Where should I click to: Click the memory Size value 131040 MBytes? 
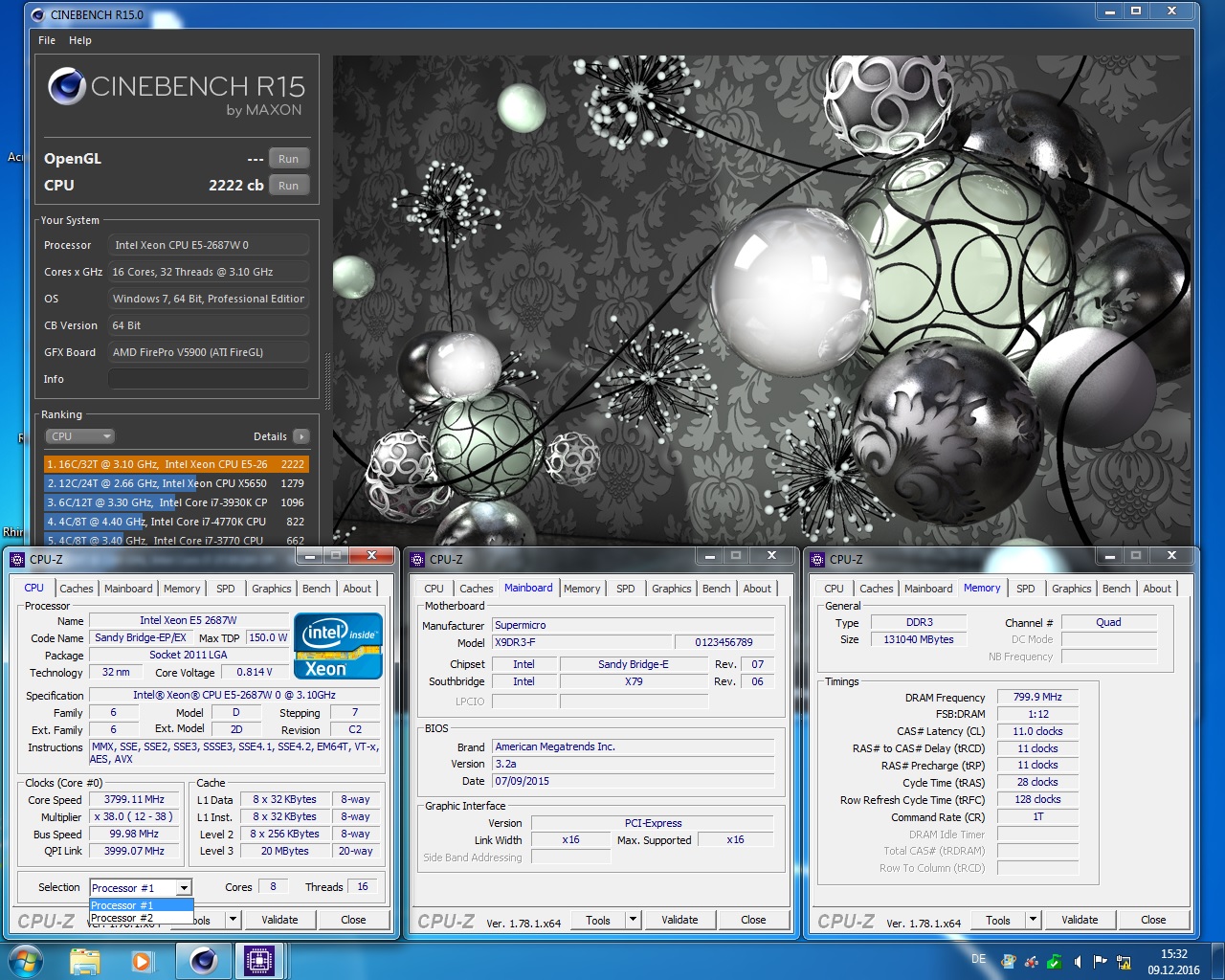point(919,639)
